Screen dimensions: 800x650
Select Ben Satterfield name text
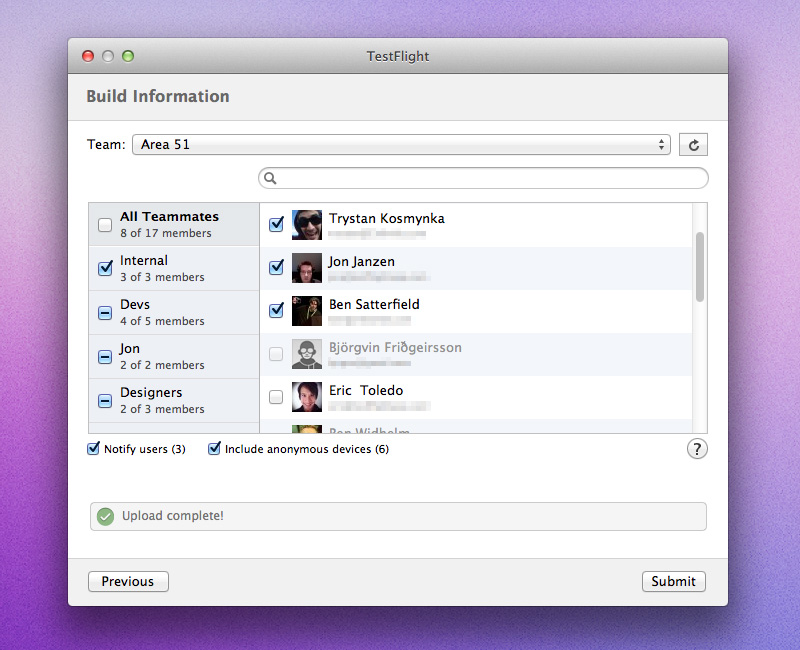pyautogui.click(x=374, y=305)
